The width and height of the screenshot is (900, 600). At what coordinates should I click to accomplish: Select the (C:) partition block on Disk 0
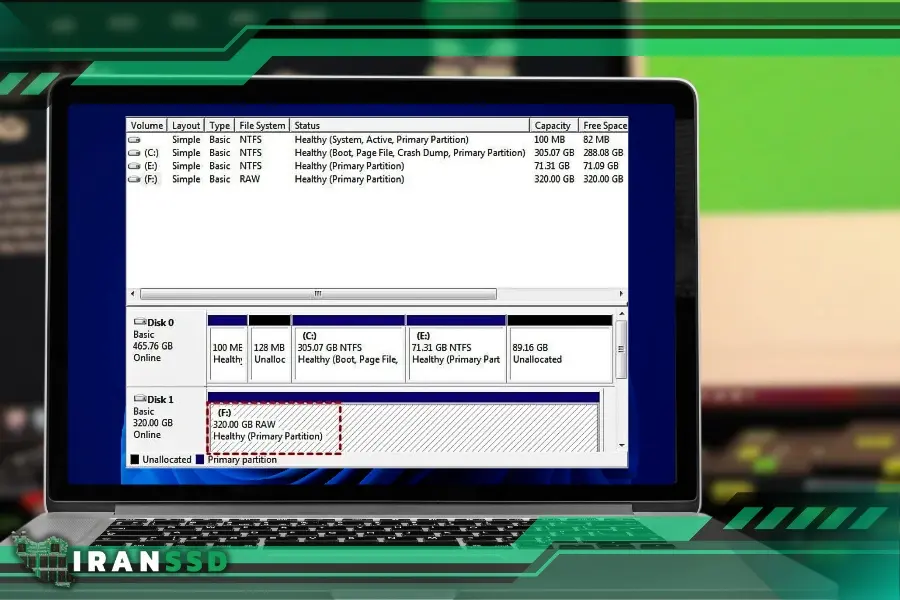tap(349, 352)
